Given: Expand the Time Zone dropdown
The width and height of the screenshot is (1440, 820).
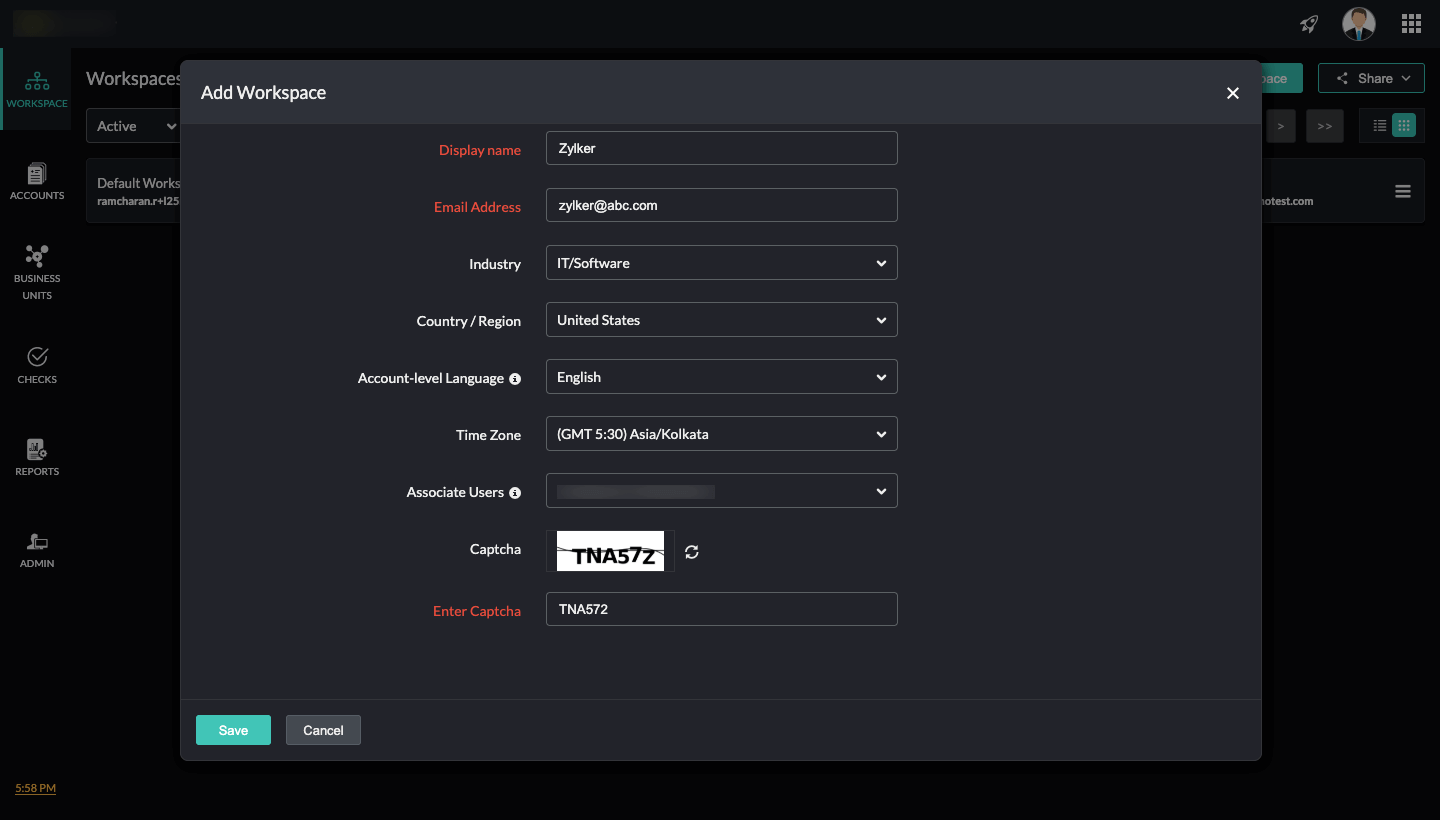Looking at the screenshot, I should [721, 433].
